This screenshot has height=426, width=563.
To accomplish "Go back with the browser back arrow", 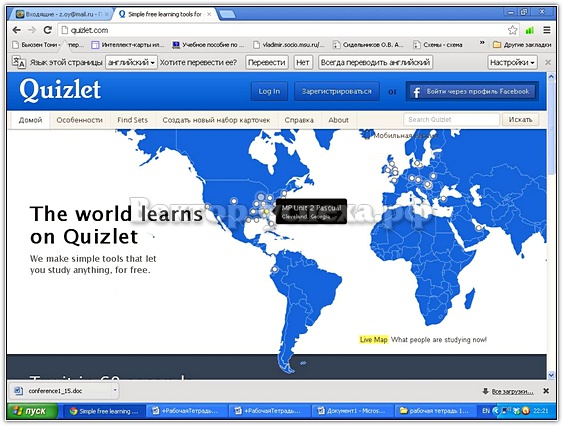I will click(x=17, y=30).
